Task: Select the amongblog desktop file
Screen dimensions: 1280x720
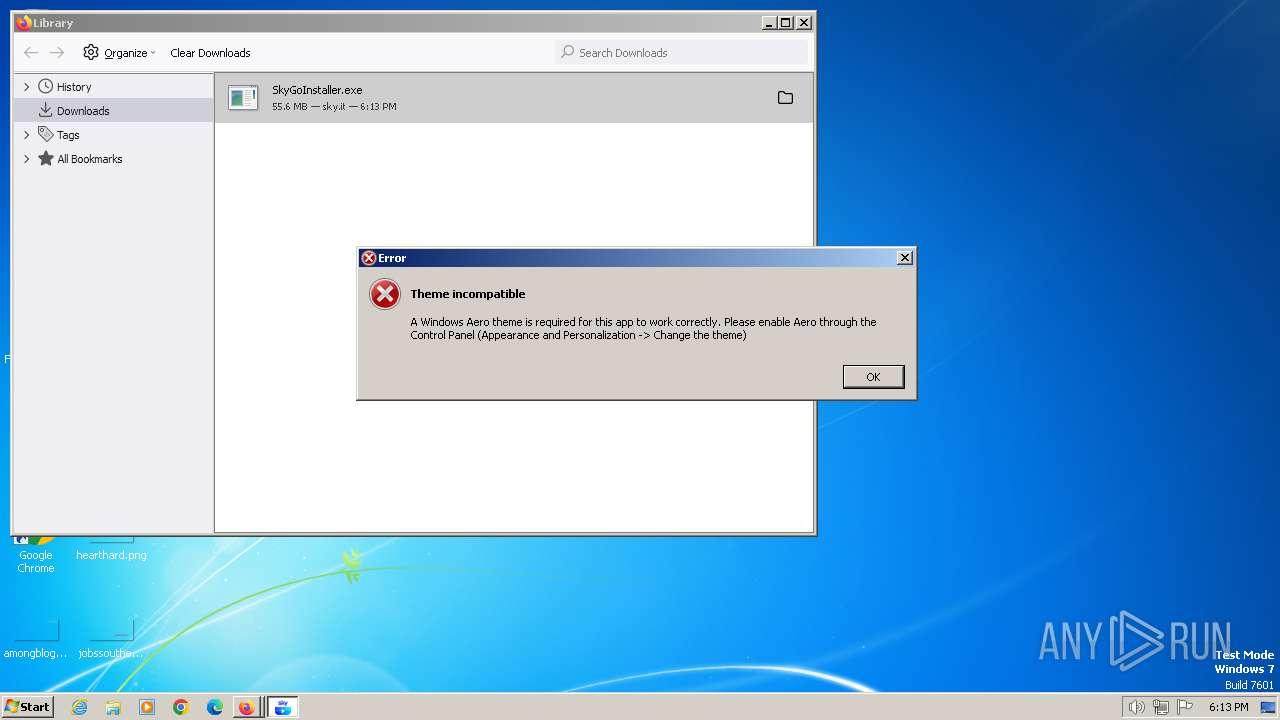Action: [x=36, y=640]
